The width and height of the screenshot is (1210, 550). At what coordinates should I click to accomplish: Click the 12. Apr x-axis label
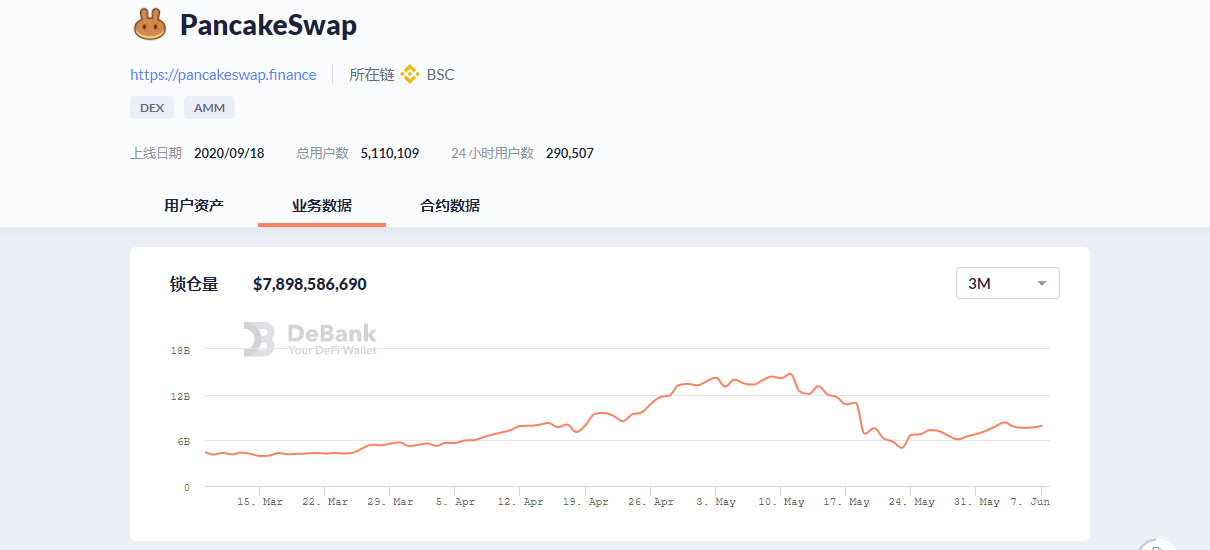521,502
